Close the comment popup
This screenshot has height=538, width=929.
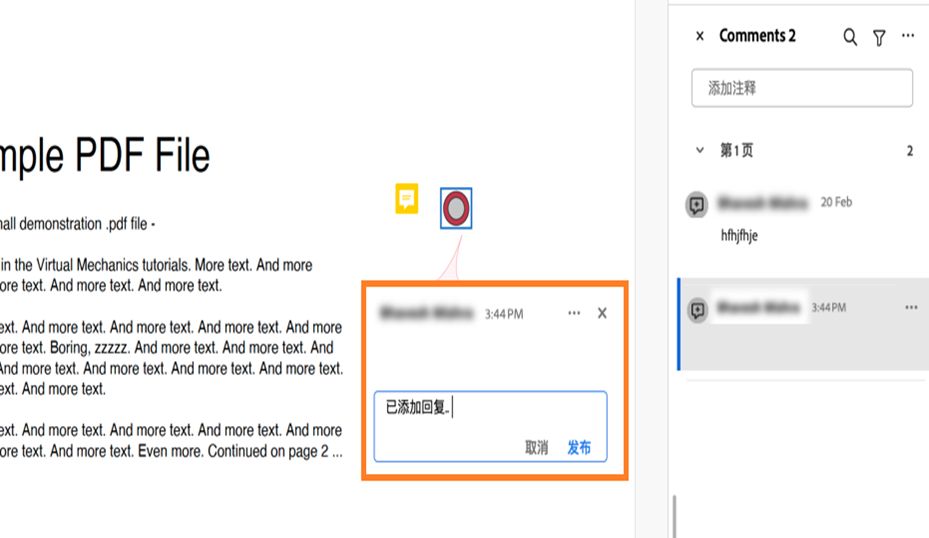[x=602, y=313]
